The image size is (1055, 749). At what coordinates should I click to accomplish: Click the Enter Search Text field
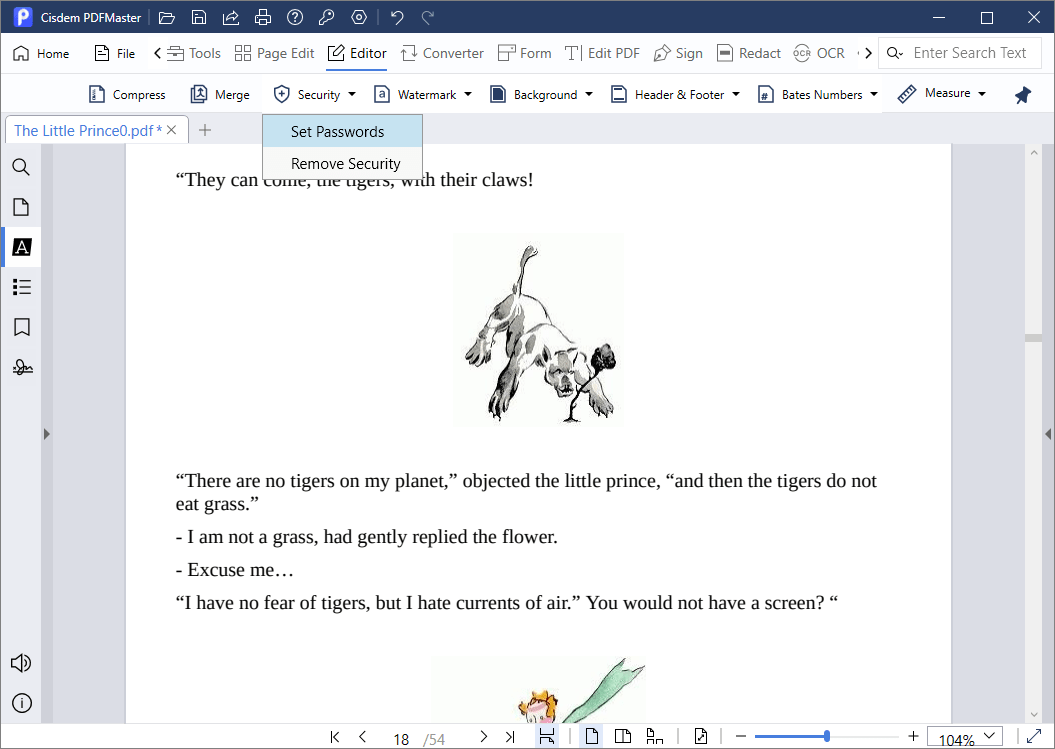[960, 53]
